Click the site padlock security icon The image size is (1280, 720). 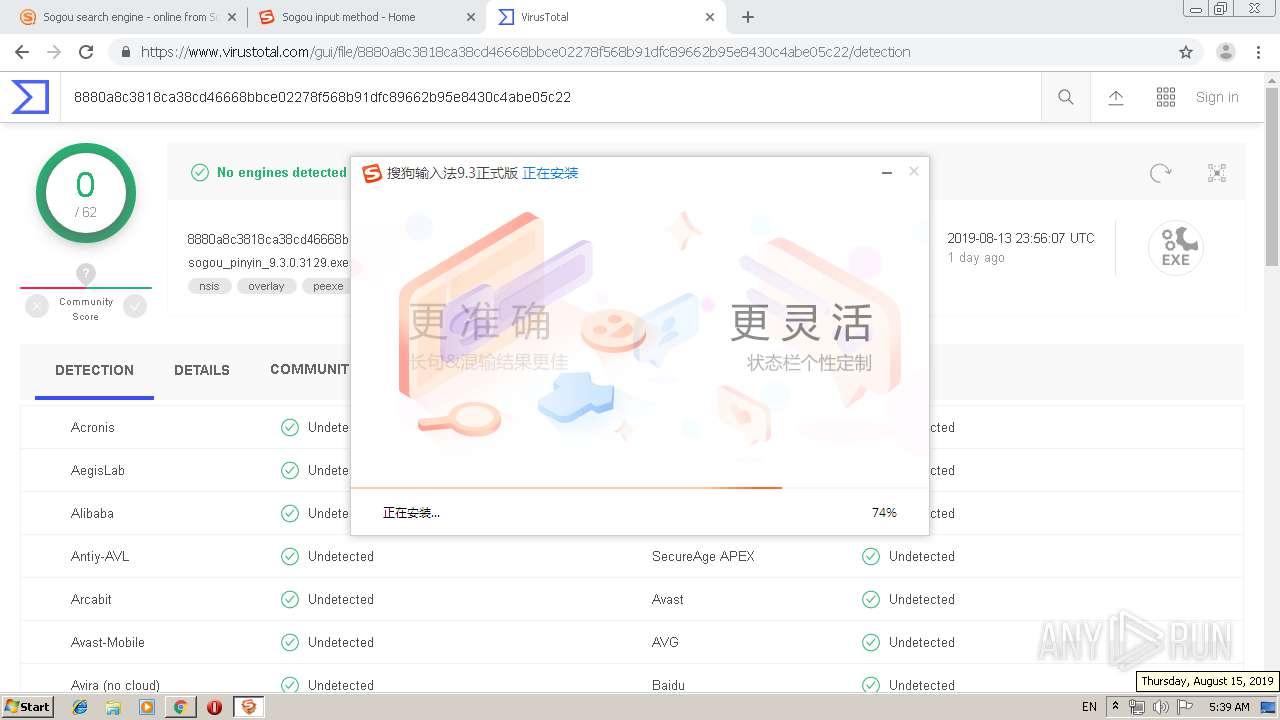tap(124, 52)
